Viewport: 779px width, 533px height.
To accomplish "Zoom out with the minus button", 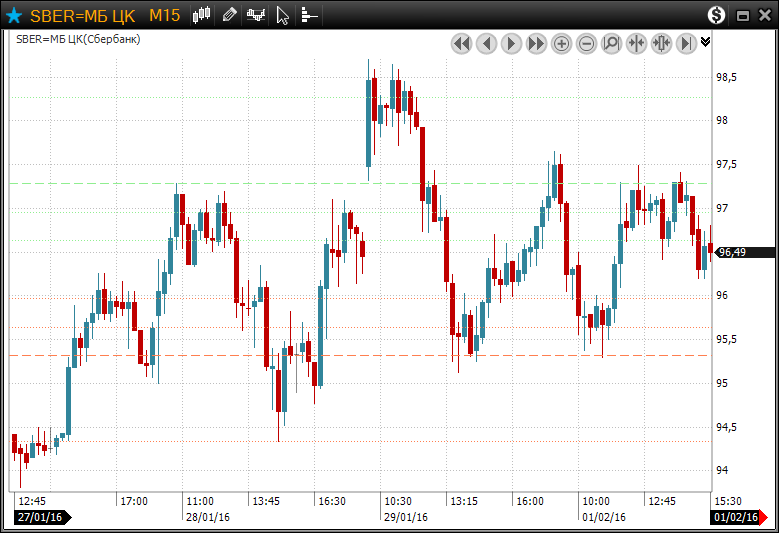I will [586, 43].
